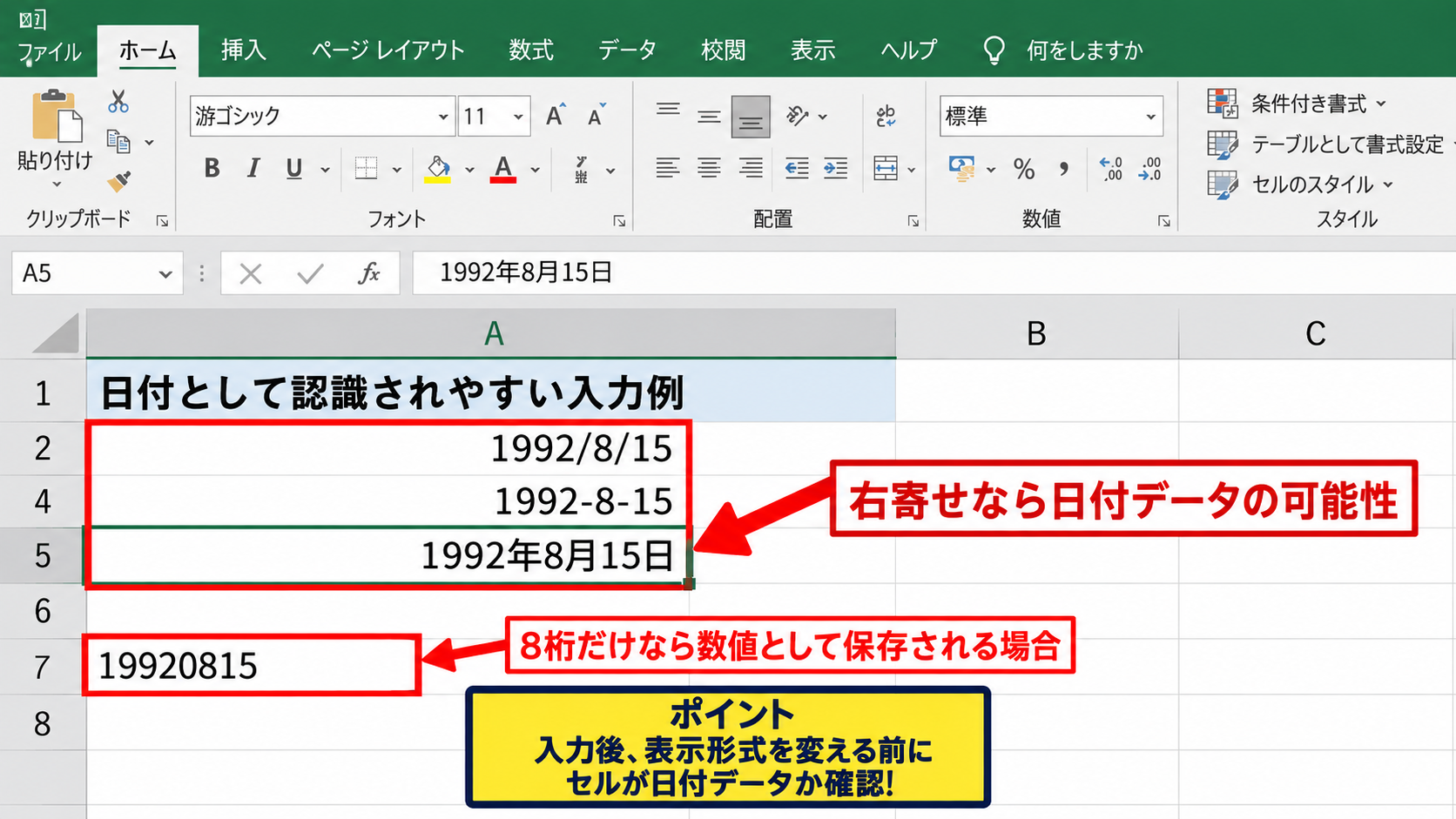Screen dimensions: 1456x819
Task: Select the Format Painter brush icon
Action: (118, 180)
